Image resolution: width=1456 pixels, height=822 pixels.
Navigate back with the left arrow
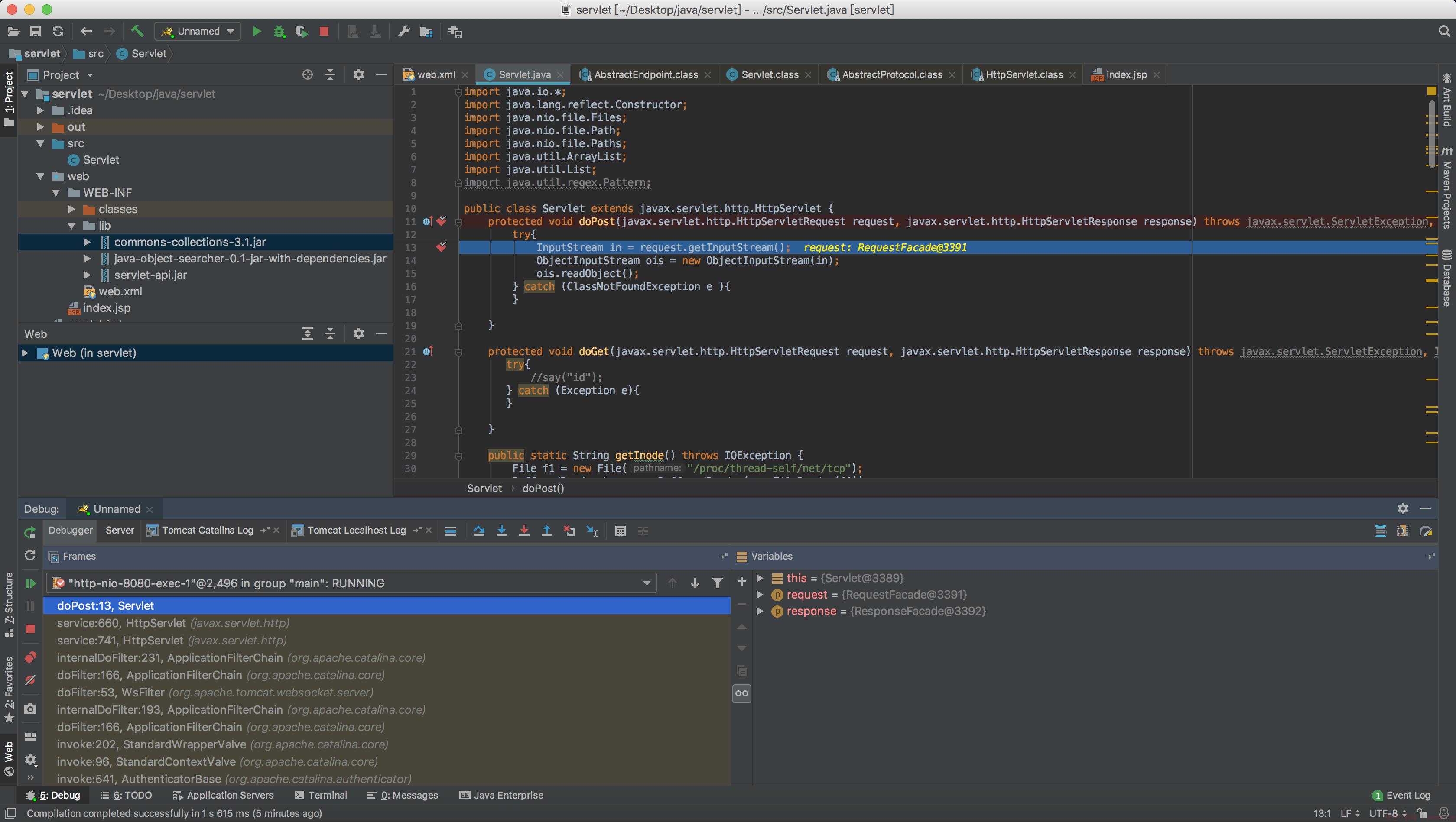(86, 32)
